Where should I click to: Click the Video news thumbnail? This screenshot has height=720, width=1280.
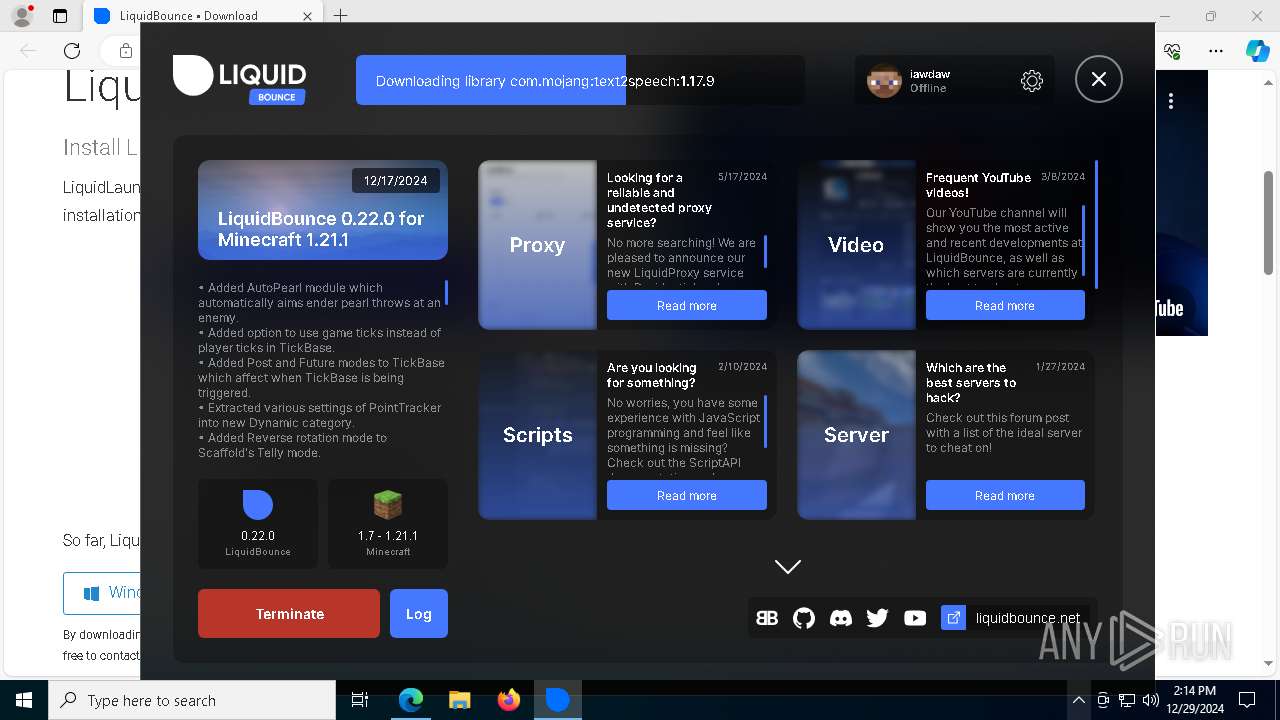pyautogui.click(x=856, y=244)
